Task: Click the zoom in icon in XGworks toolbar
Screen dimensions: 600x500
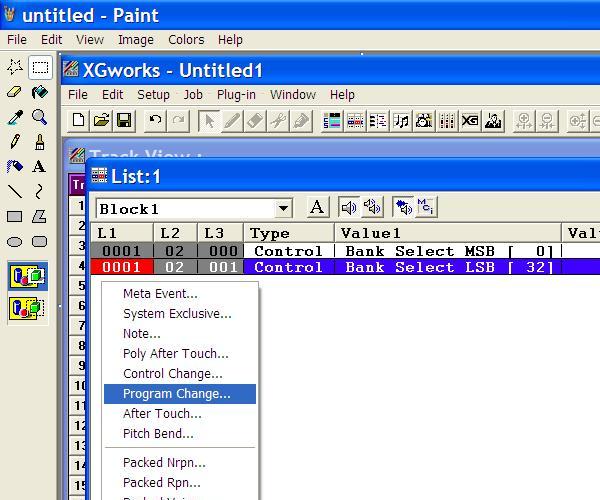Action: tap(524, 121)
